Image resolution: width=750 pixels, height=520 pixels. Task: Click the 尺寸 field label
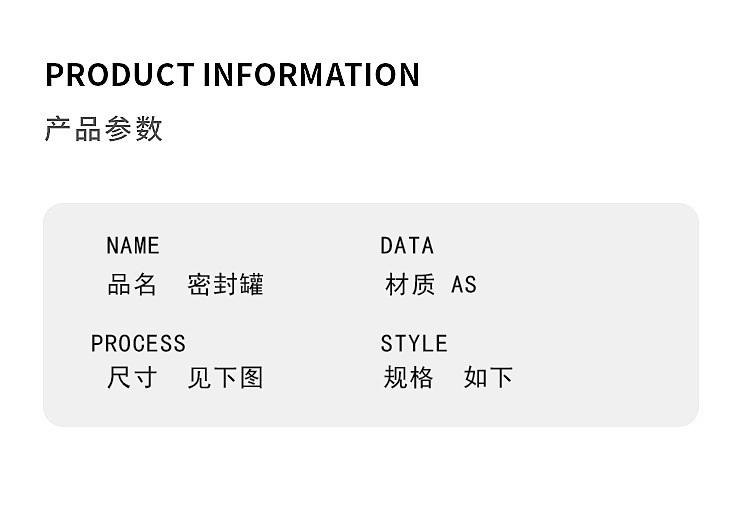pos(132,378)
